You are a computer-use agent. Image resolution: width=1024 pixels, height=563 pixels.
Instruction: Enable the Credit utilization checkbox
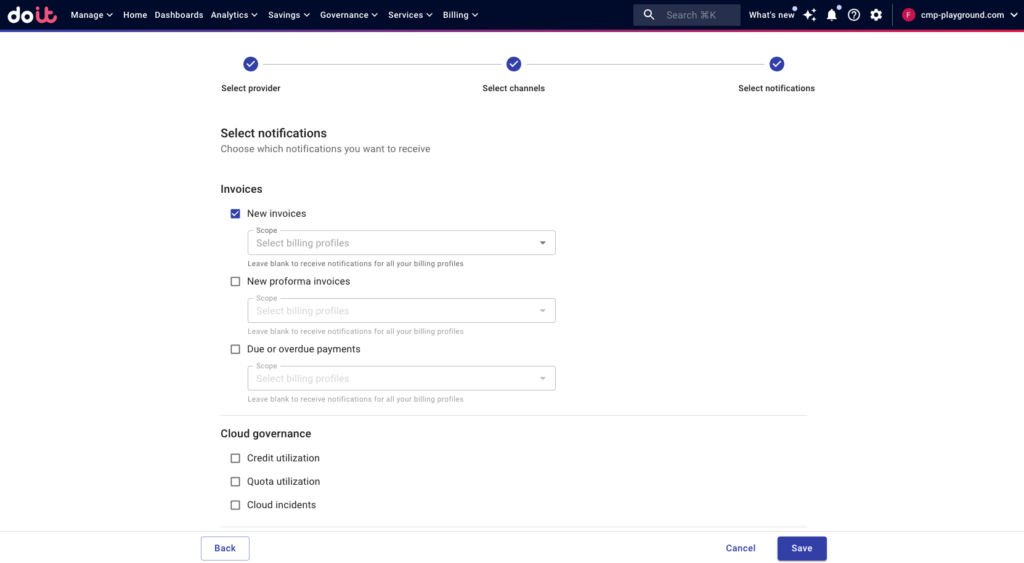pyautogui.click(x=236, y=458)
